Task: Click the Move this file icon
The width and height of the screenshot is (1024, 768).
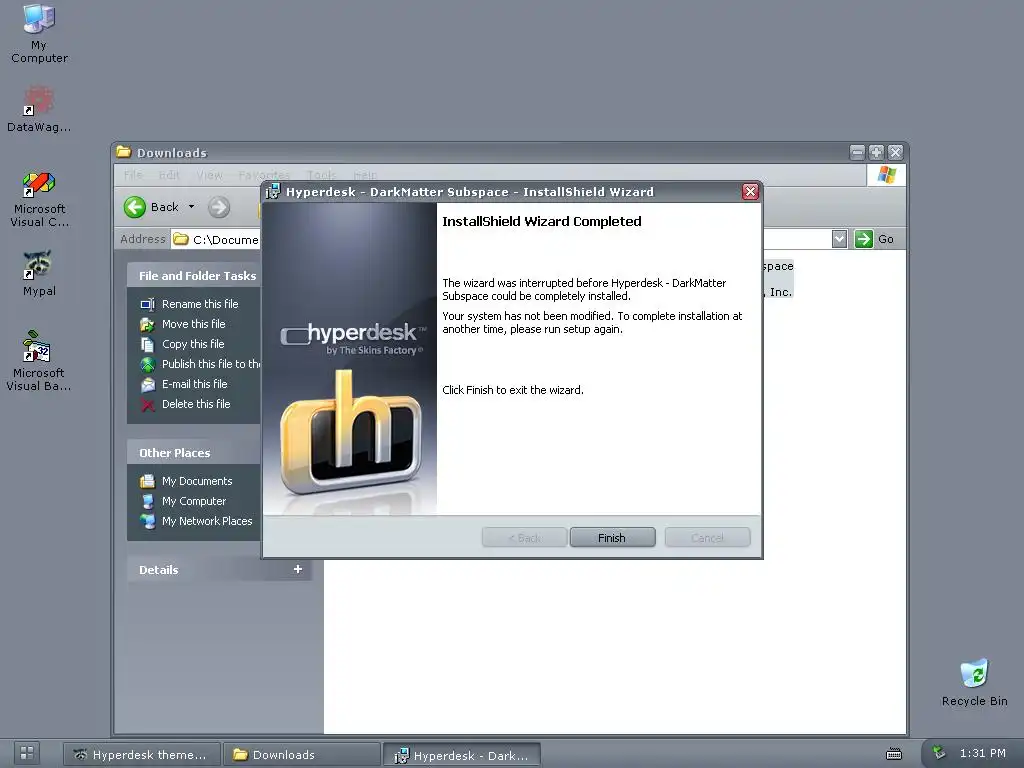Action: point(148,324)
